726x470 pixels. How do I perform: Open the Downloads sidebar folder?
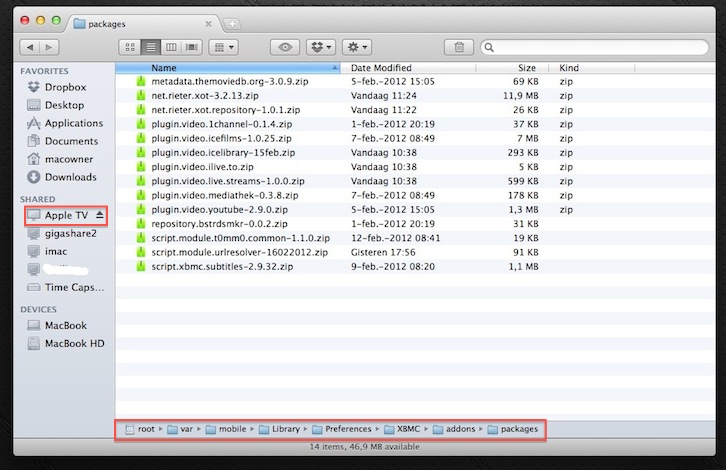point(70,177)
